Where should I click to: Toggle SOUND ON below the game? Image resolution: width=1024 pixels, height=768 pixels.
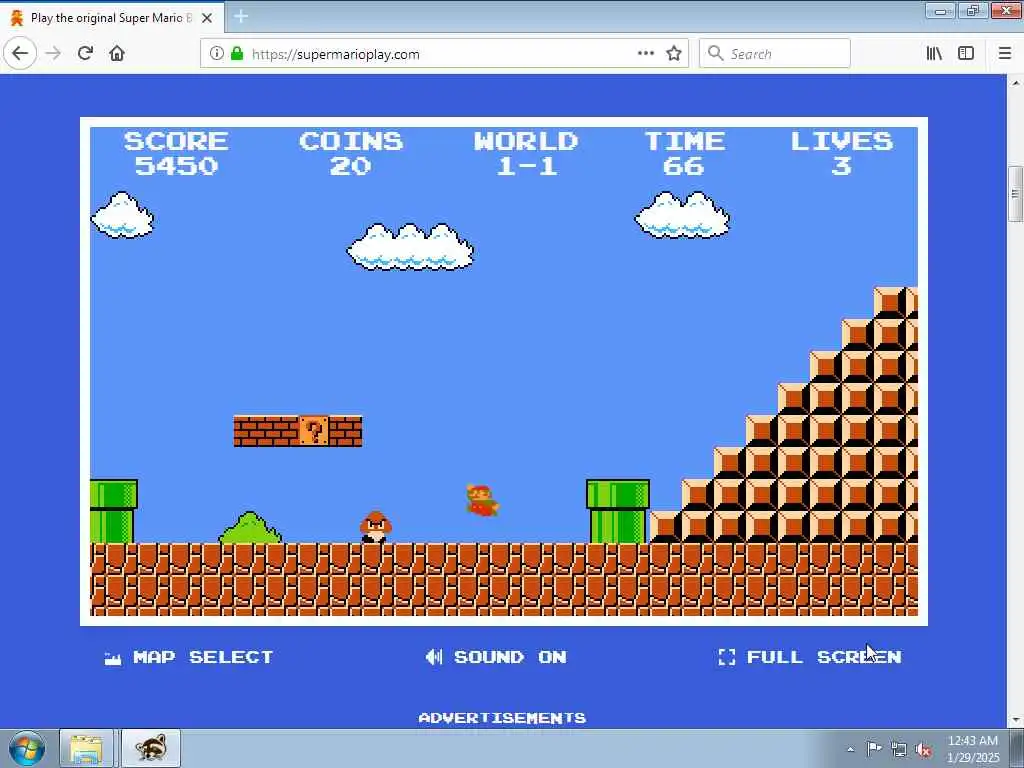point(496,657)
